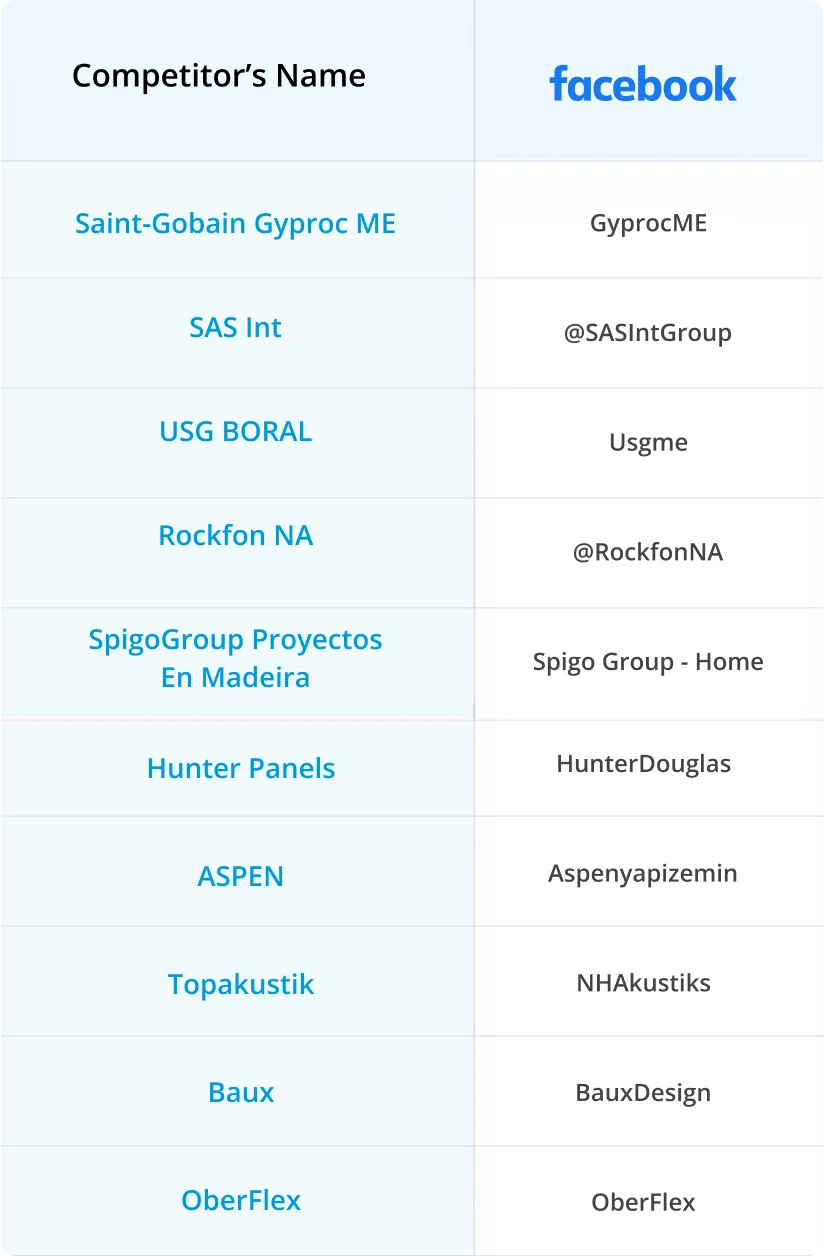Select the SAS Int competitor name
This screenshot has height=1256, width=824.
click(236, 327)
